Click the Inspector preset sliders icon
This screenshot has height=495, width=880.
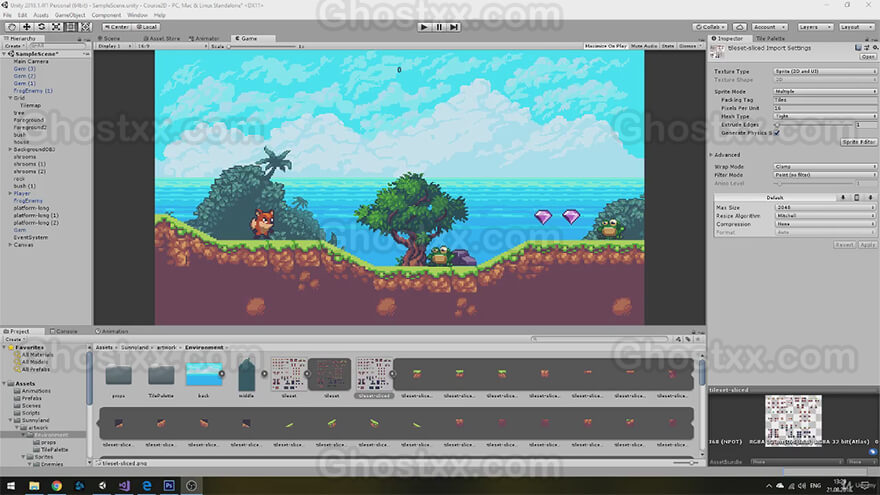pyautogui.click(x=867, y=48)
